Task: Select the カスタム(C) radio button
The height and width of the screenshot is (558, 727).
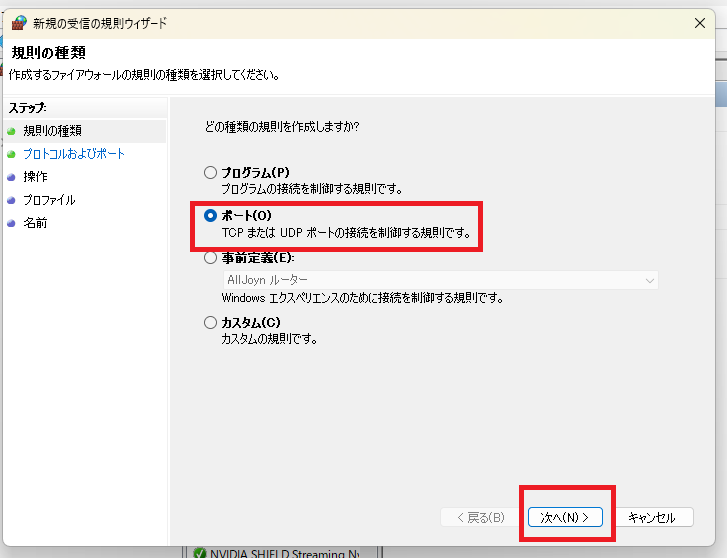Action: click(x=210, y=322)
